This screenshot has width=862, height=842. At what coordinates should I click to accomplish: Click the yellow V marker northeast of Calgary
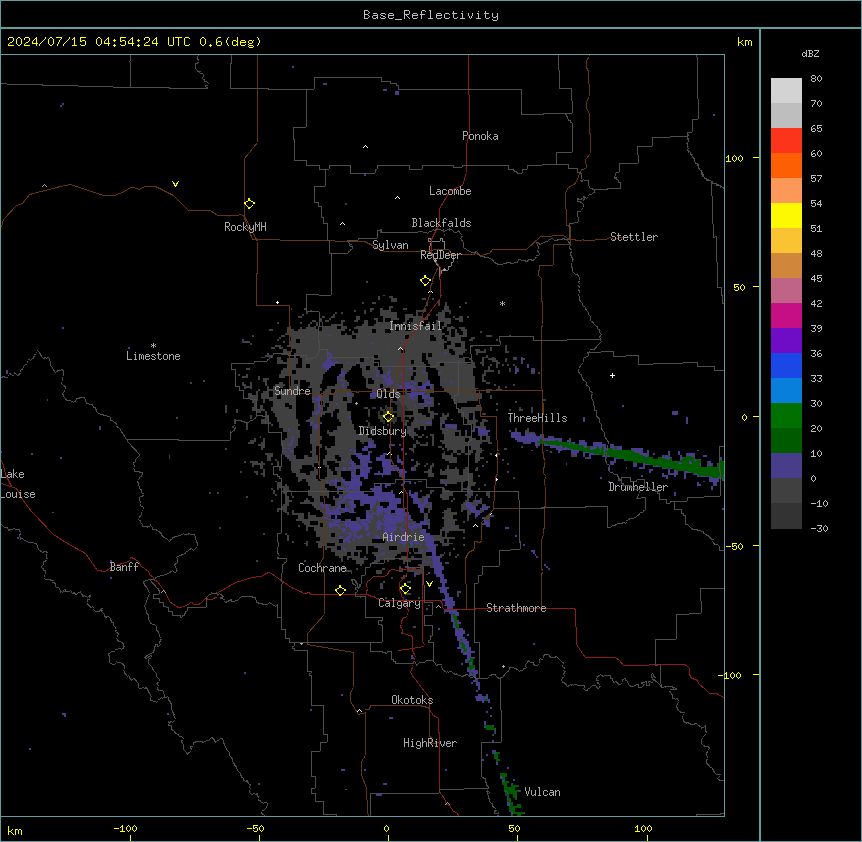tap(429, 584)
